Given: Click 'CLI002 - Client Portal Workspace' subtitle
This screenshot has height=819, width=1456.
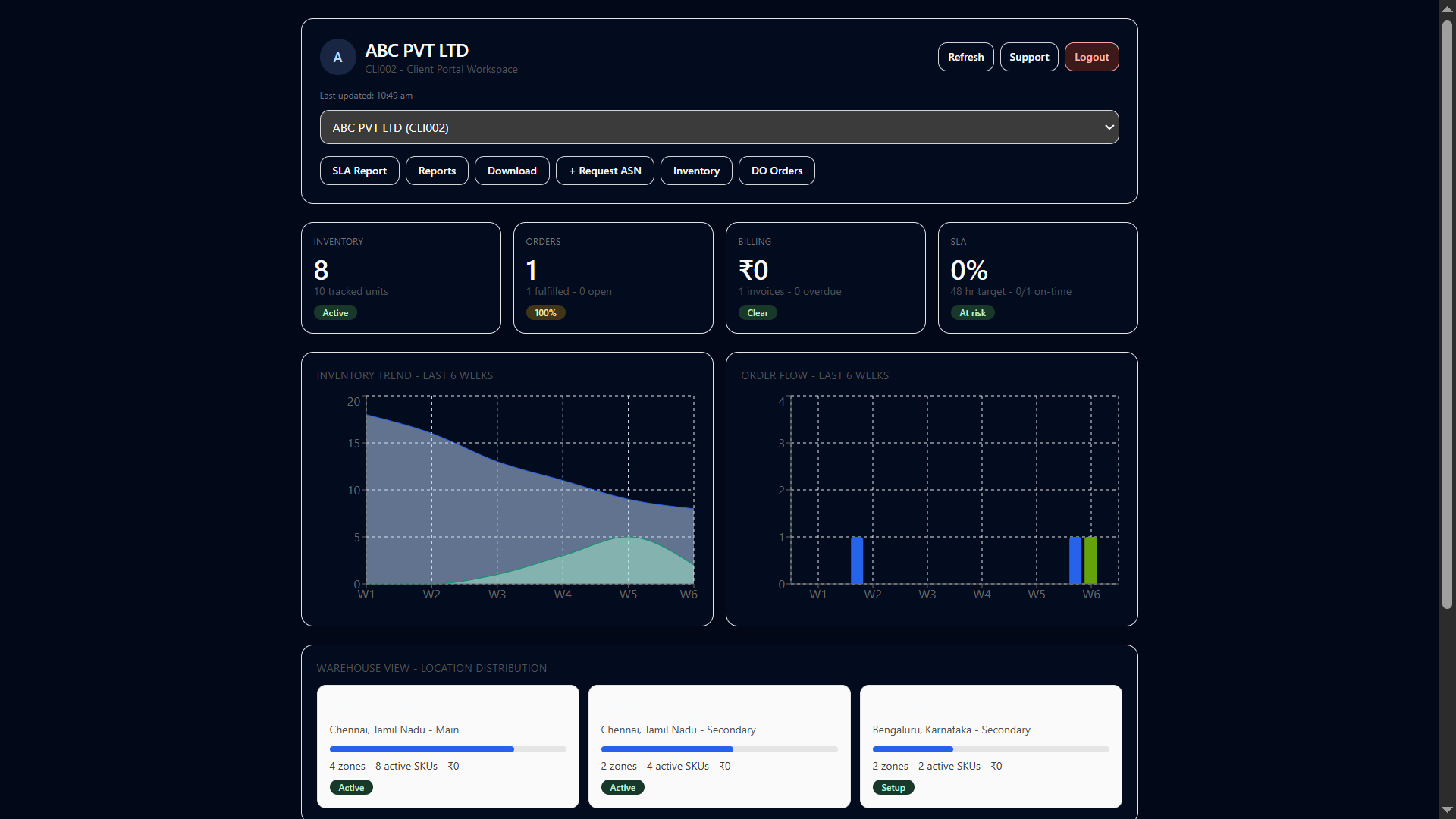Looking at the screenshot, I should 441,69.
